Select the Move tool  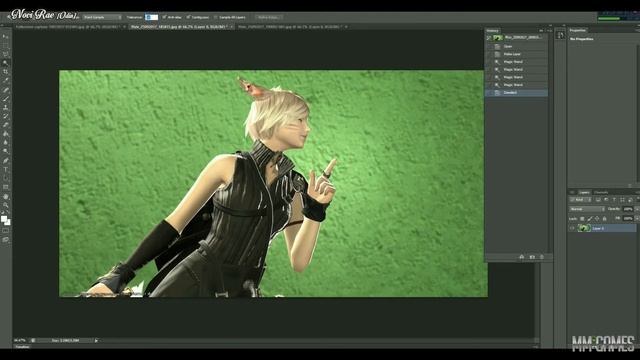[5, 37]
